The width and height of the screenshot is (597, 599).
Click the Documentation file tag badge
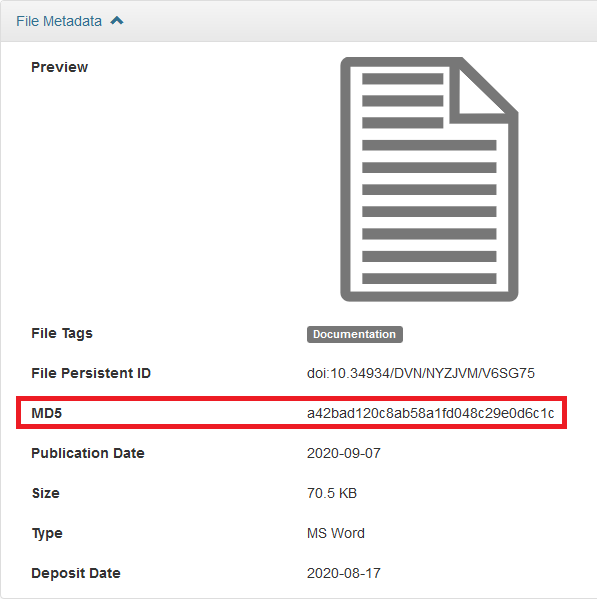pos(354,334)
